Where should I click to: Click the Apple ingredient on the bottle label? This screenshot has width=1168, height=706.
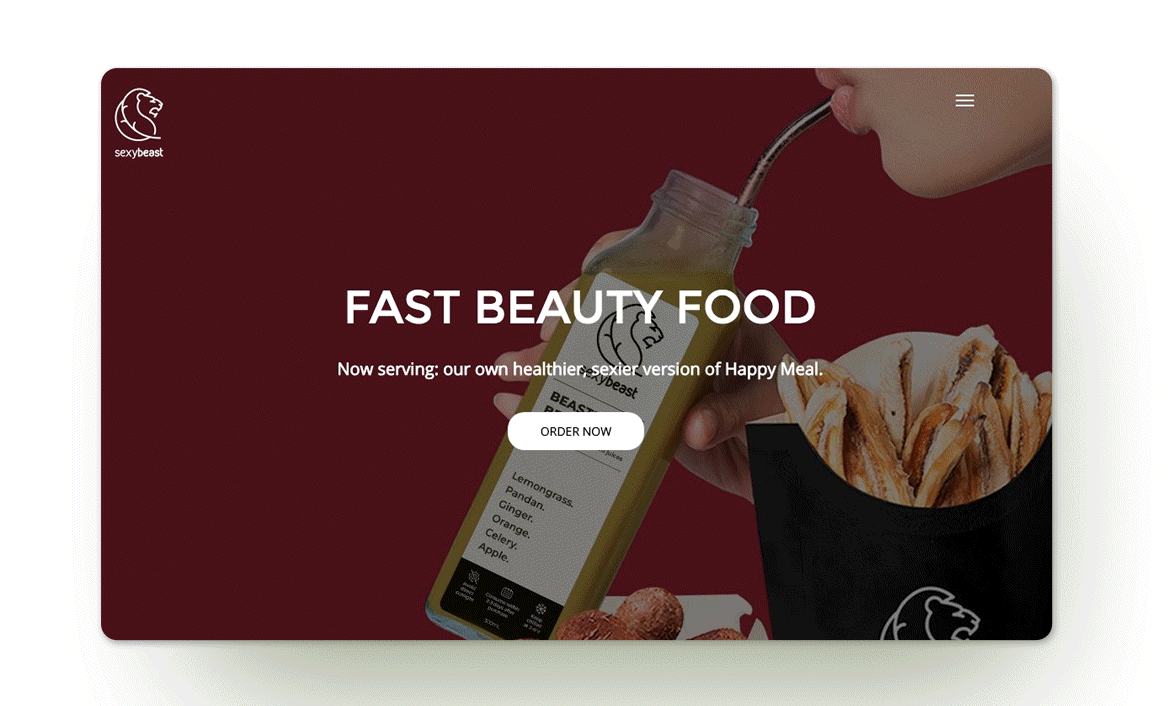click(x=493, y=552)
